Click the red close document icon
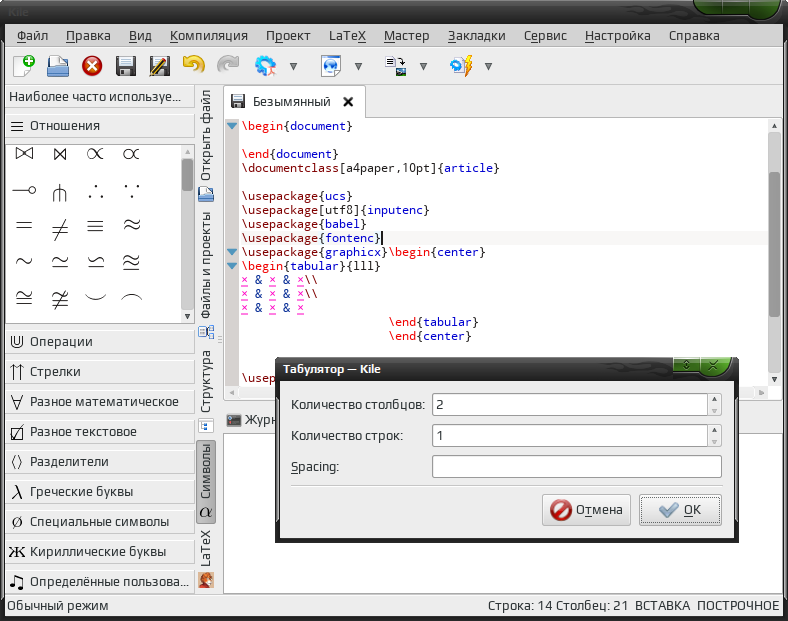 [92, 66]
